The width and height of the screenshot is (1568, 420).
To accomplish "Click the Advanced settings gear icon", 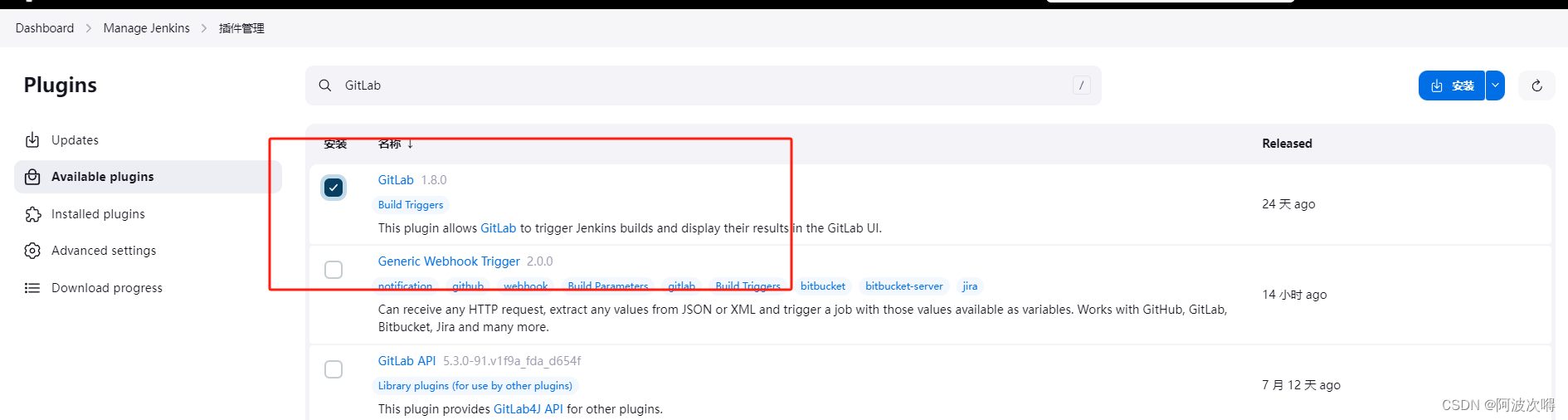I will 32,251.
